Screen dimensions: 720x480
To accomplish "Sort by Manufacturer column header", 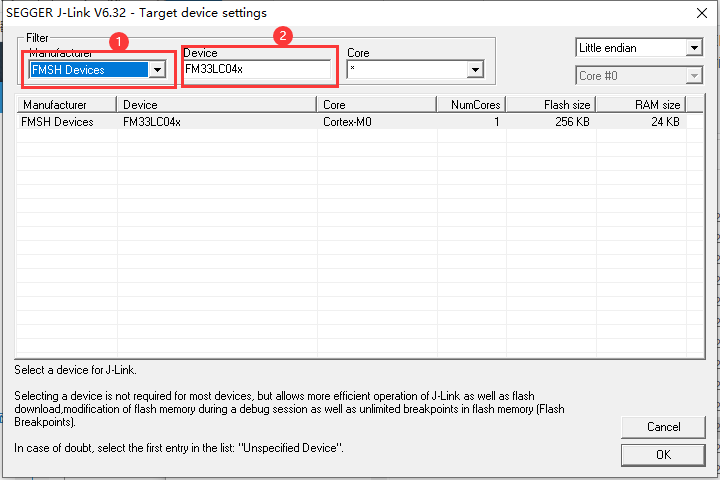I will [67, 105].
